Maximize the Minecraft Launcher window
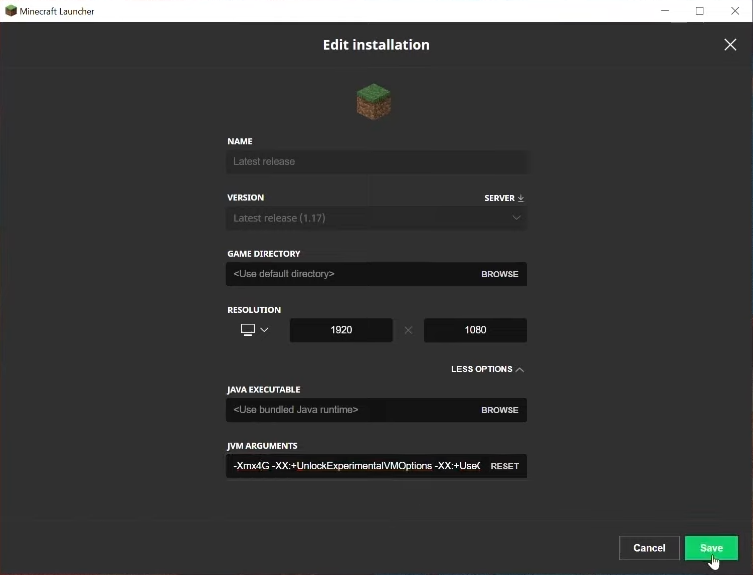Screen dimensions: 753x575 700,11
